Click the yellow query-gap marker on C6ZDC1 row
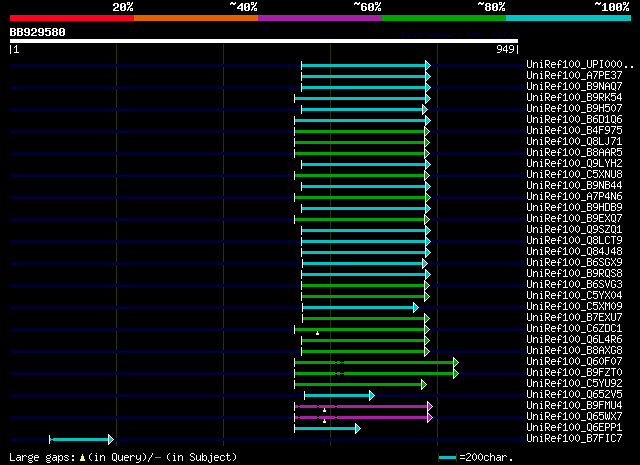The height and width of the screenshot is (465, 640). 318,334
